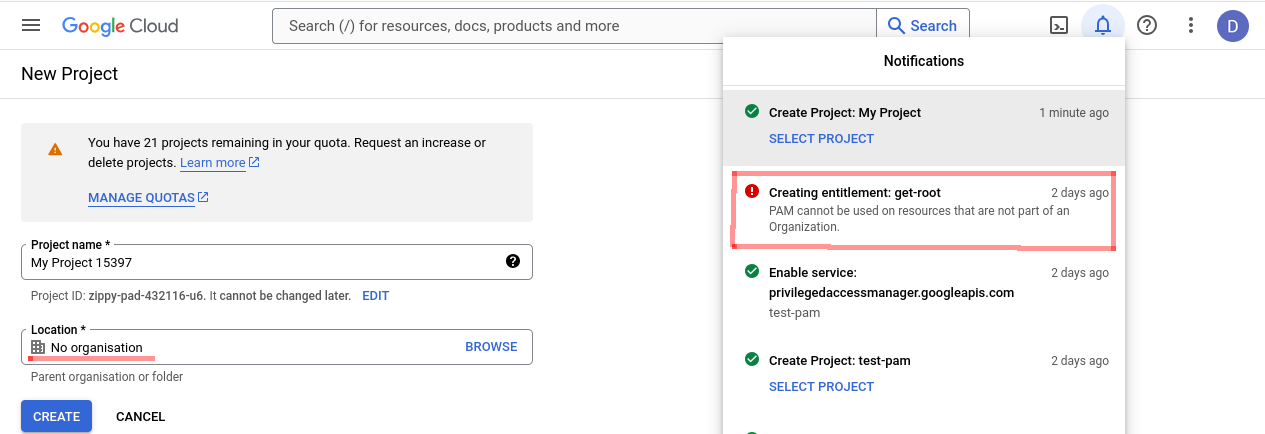Edit the Project name field
Viewport: 1265px width, 434px height.
(276, 262)
